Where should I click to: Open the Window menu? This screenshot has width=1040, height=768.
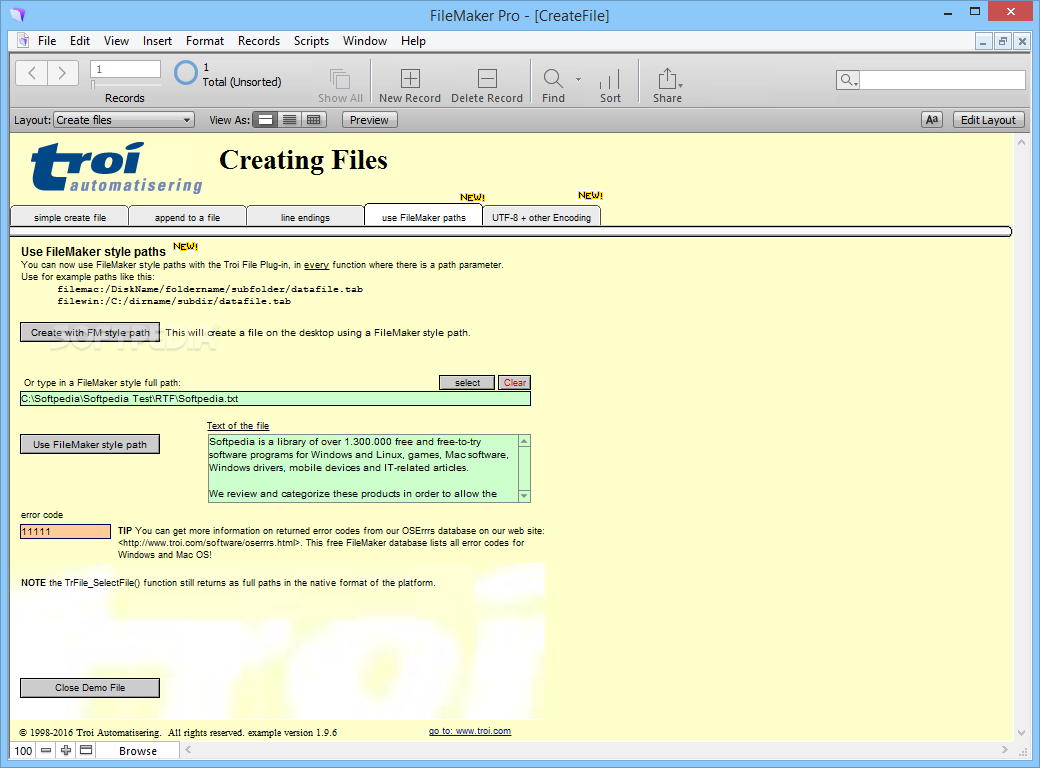pos(365,40)
